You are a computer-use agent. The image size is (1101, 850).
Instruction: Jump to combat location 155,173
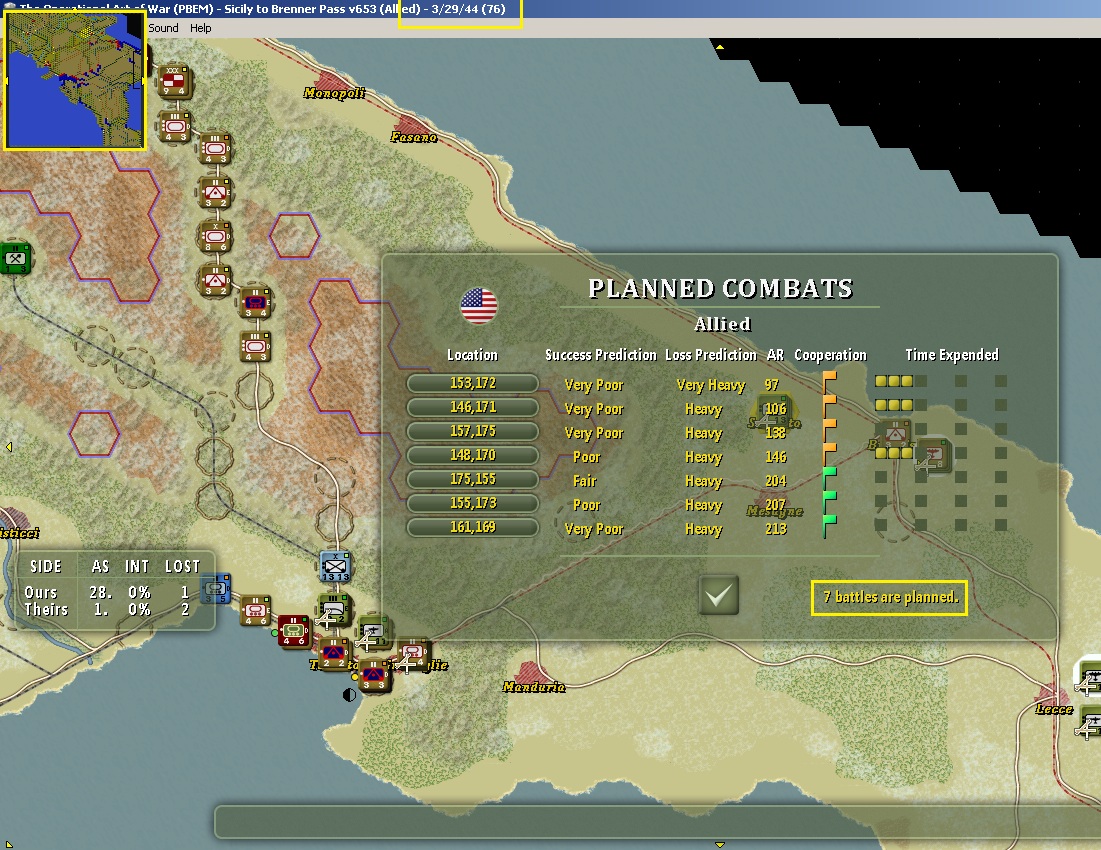[x=473, y=503]
